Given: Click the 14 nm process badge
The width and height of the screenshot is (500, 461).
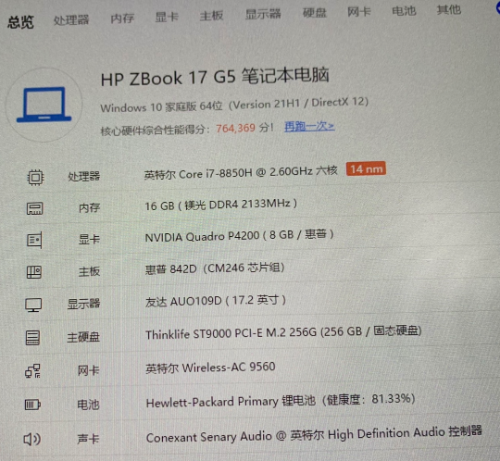Looking at the screenshot, I should (x=366, y=169).
